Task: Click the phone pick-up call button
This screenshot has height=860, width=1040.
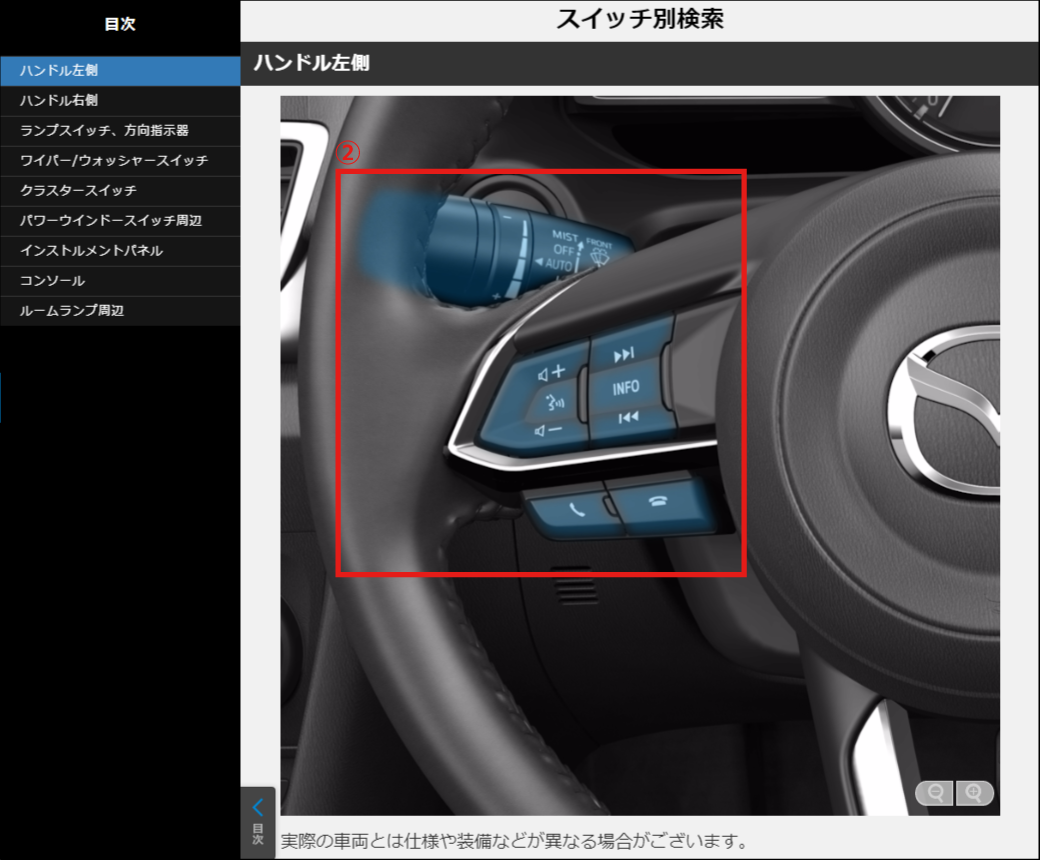Action: click(573, 508)
